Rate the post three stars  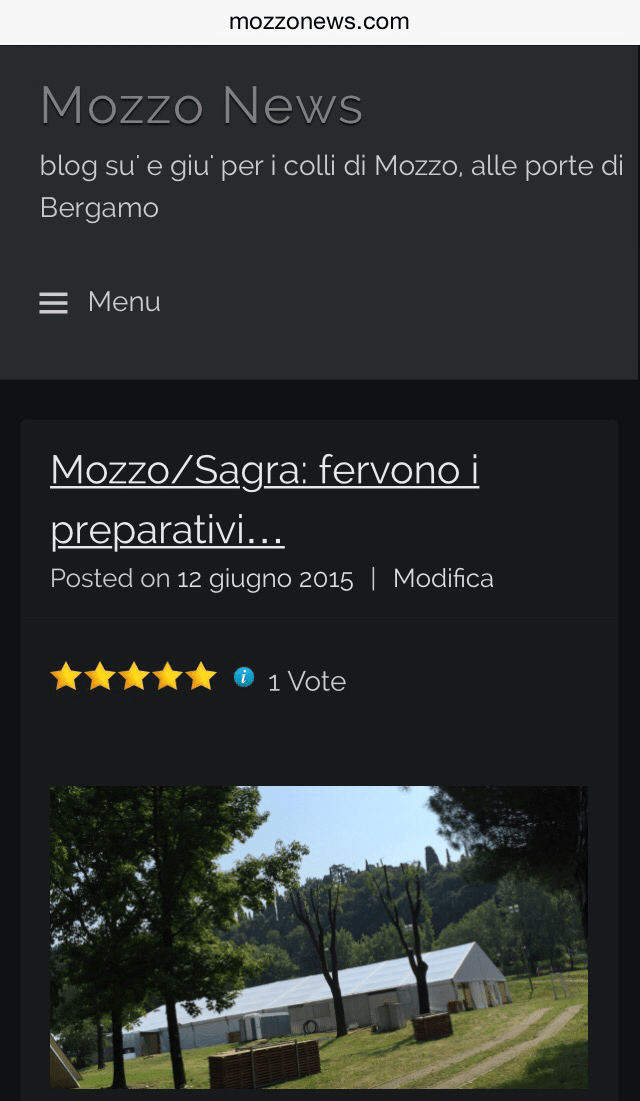pyautogui.click(x=133, y=677)
